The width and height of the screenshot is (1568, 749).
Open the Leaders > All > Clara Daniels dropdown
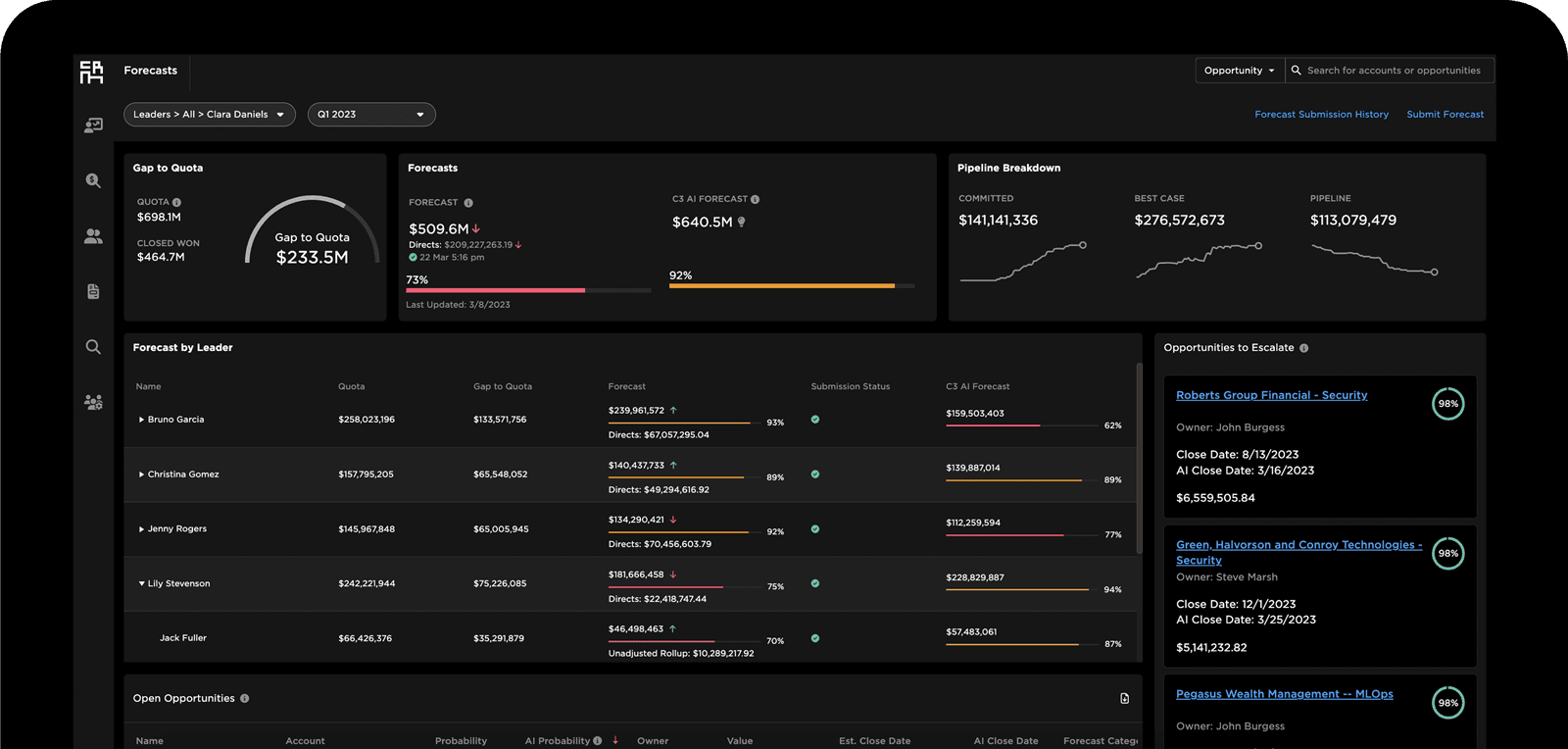[210, 115]
